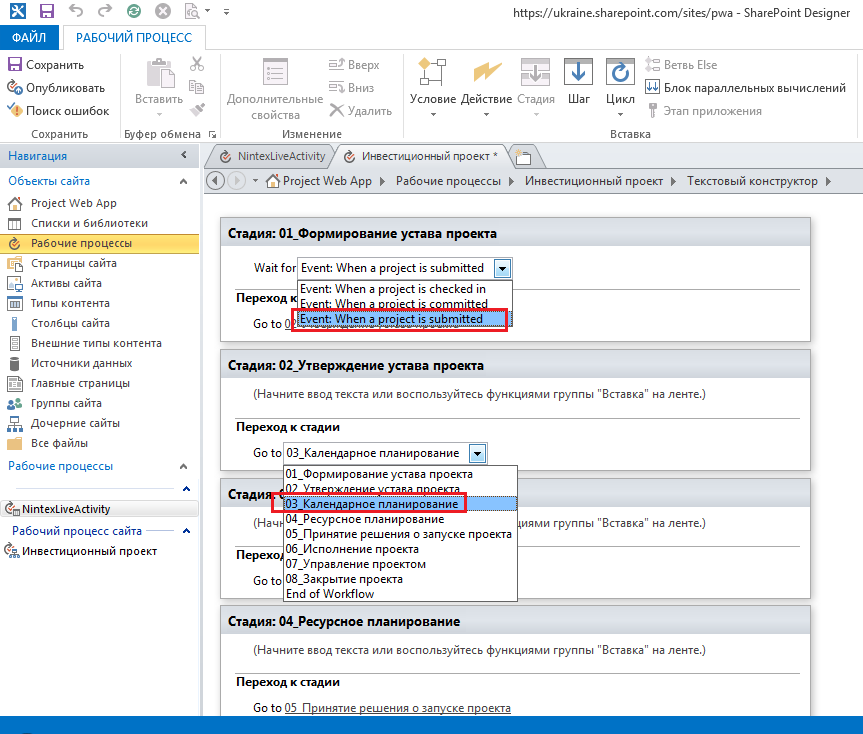Select the РАБОЧИЙ ПРОЦЕСС ribbon tab
The image size is (863, 734).
coord(134,37)
